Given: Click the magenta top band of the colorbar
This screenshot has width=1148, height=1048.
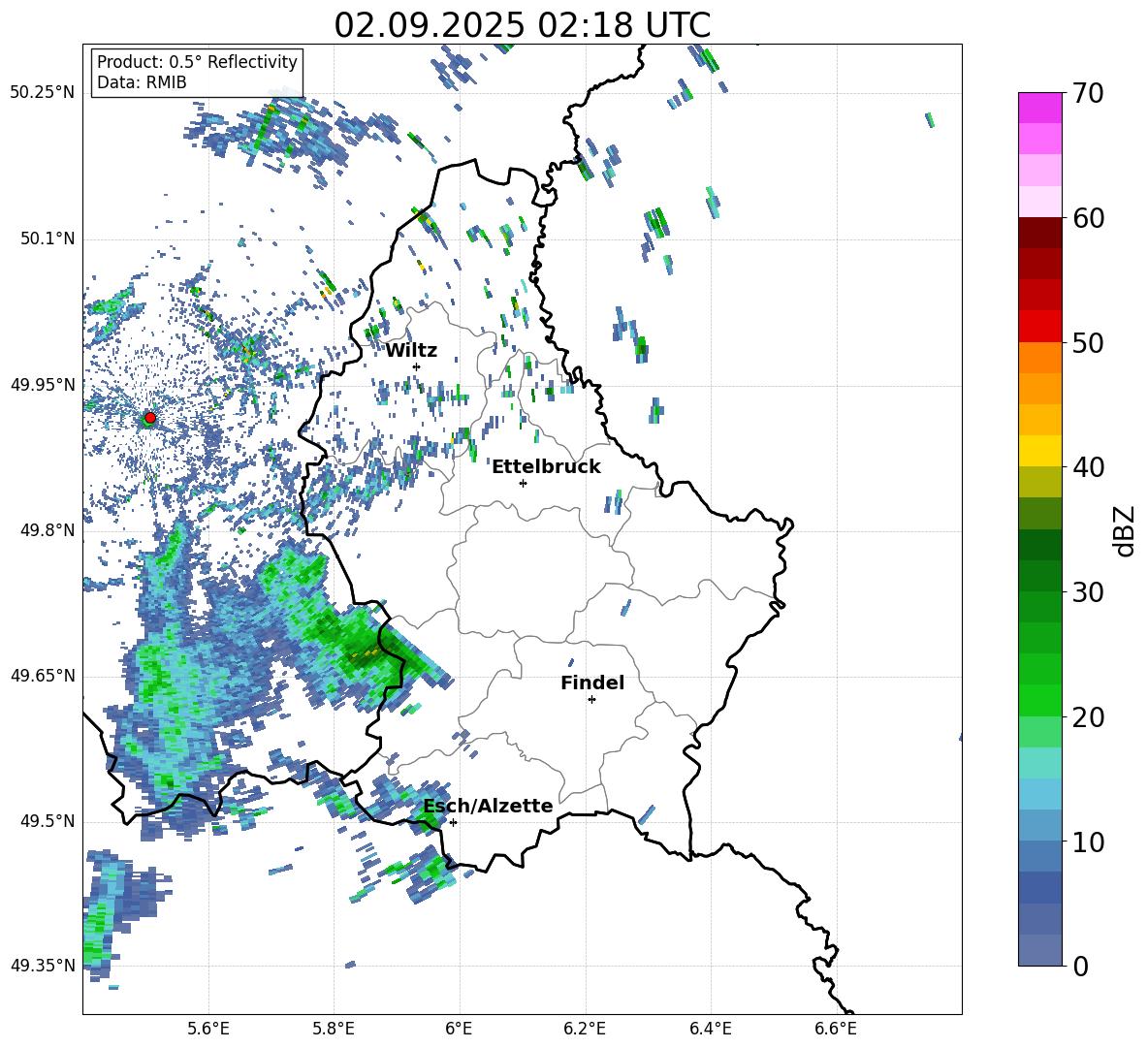Looking at the screenshot, I should click(x=1039, y=108).
